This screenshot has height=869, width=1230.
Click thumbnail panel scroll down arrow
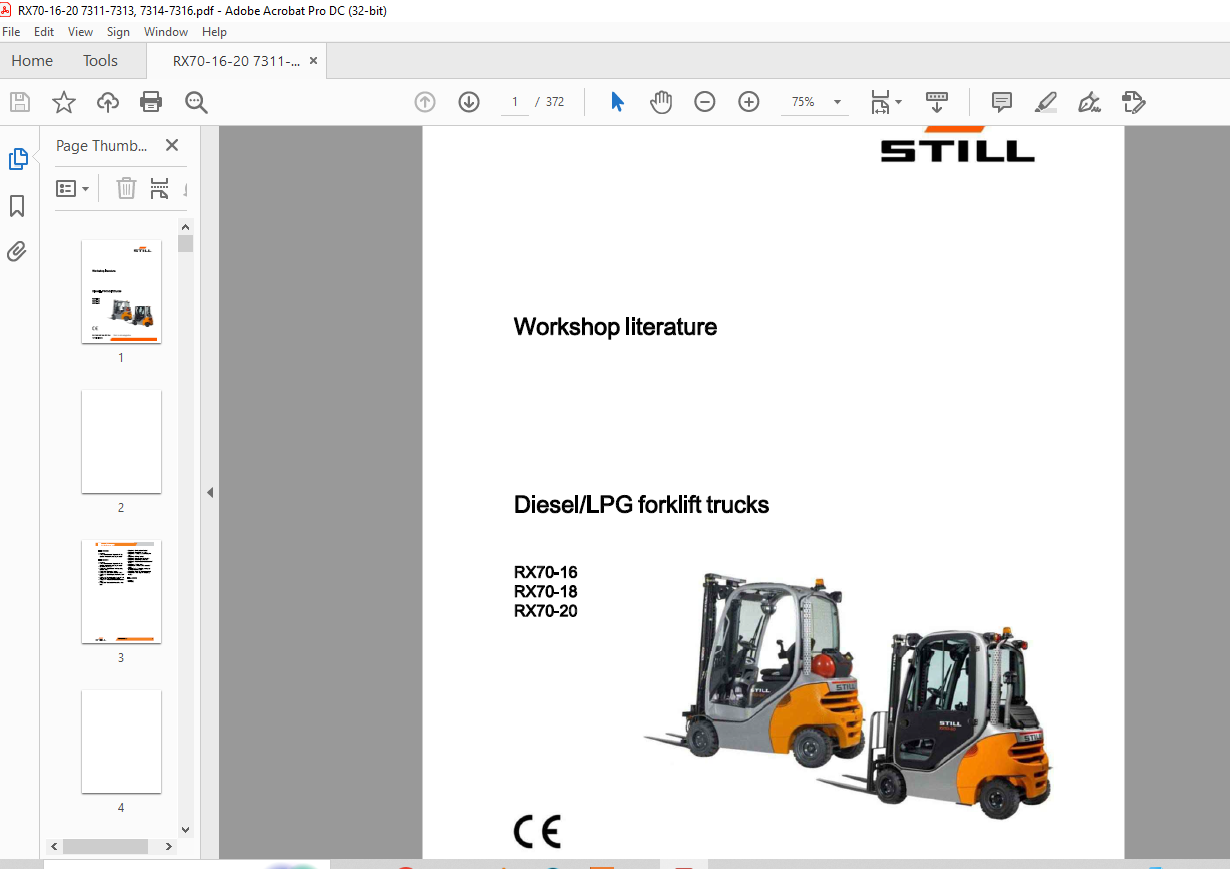point(185,829)
